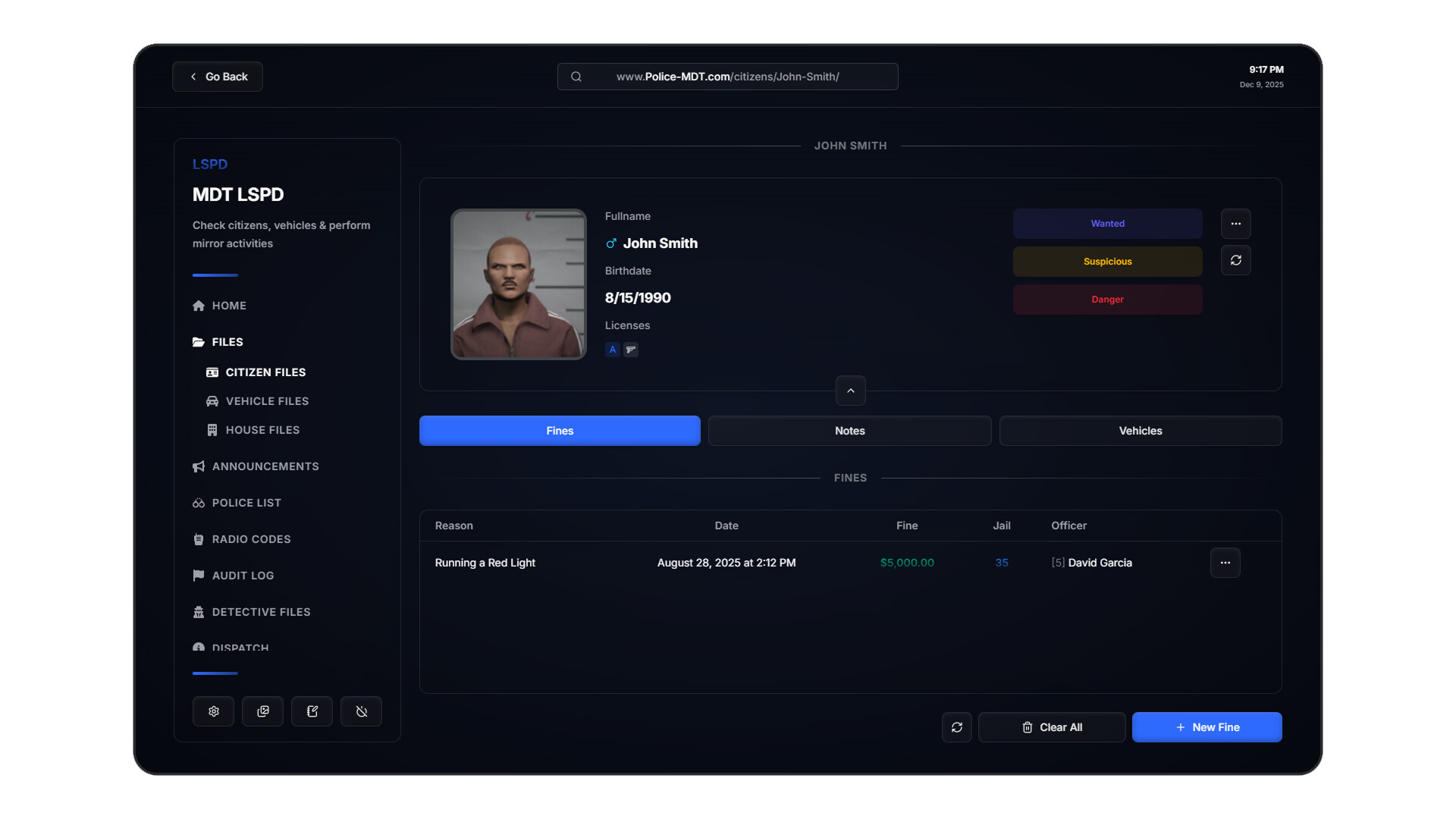
Task: Open the image gallery icon button
Action: tap(262, 711)
